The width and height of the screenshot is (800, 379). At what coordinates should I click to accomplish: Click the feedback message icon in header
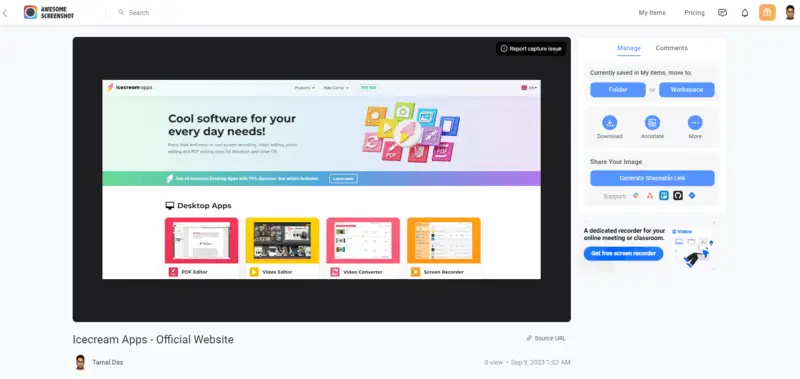722,13
